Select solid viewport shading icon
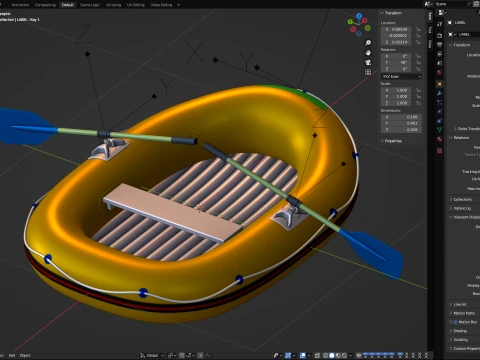Image resolution: width=480 pixels, height=360 pixels. click(x=332, y=355)
